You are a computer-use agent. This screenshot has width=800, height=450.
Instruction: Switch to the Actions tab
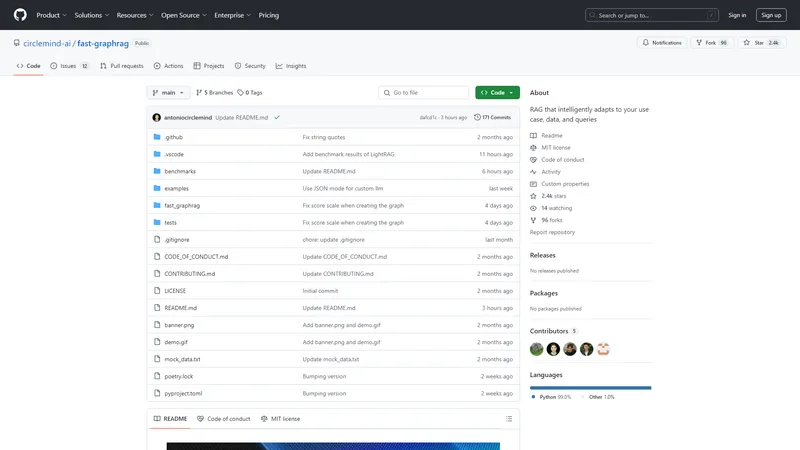click(x=168, y=66)
